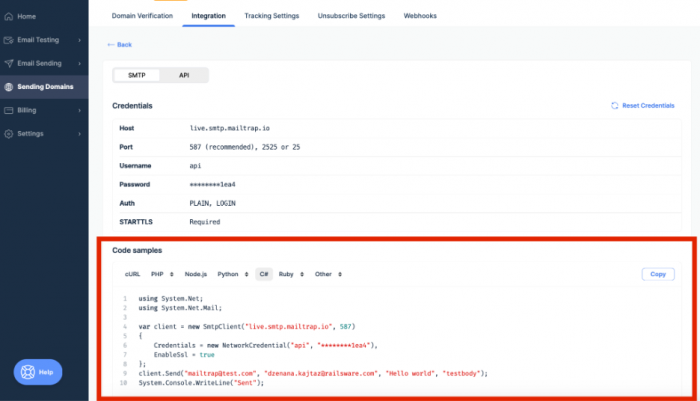Click the Help lifebuoy icon

pyautogui.click(x=28, y=372)
